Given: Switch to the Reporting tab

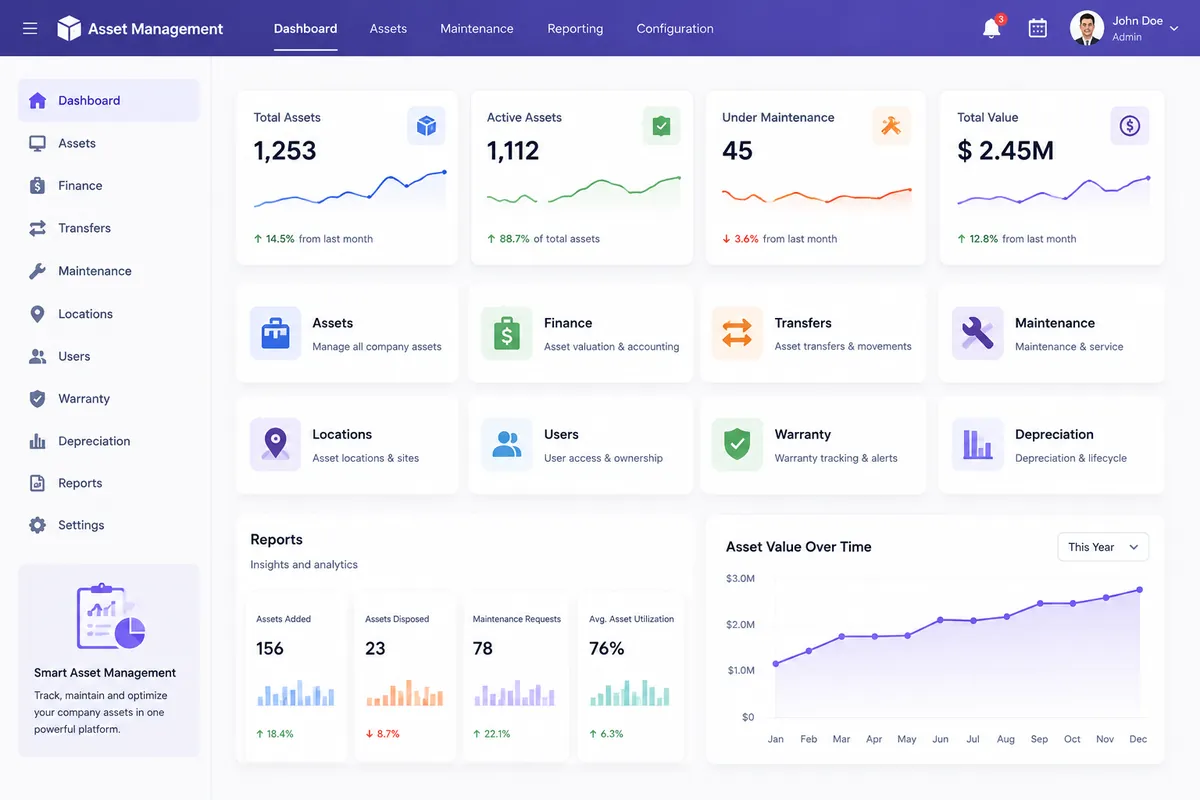Looking at the screenshot, I should [x=575, y=28].
